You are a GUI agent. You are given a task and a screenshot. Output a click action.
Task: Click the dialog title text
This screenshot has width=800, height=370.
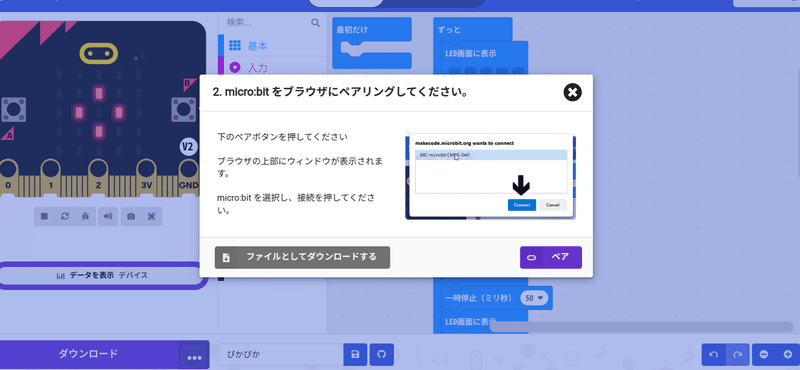[341, 93]
